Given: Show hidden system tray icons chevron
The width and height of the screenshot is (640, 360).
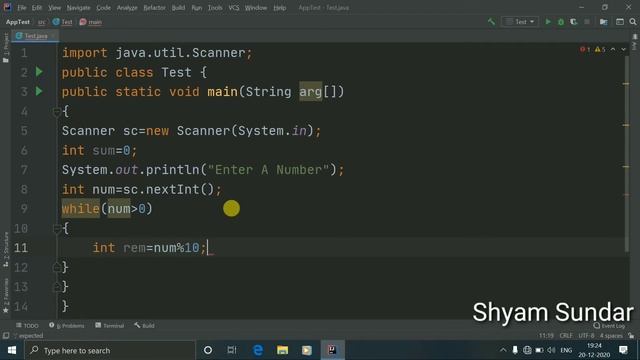Looking at the screenshot, I should tap(503, 350).
